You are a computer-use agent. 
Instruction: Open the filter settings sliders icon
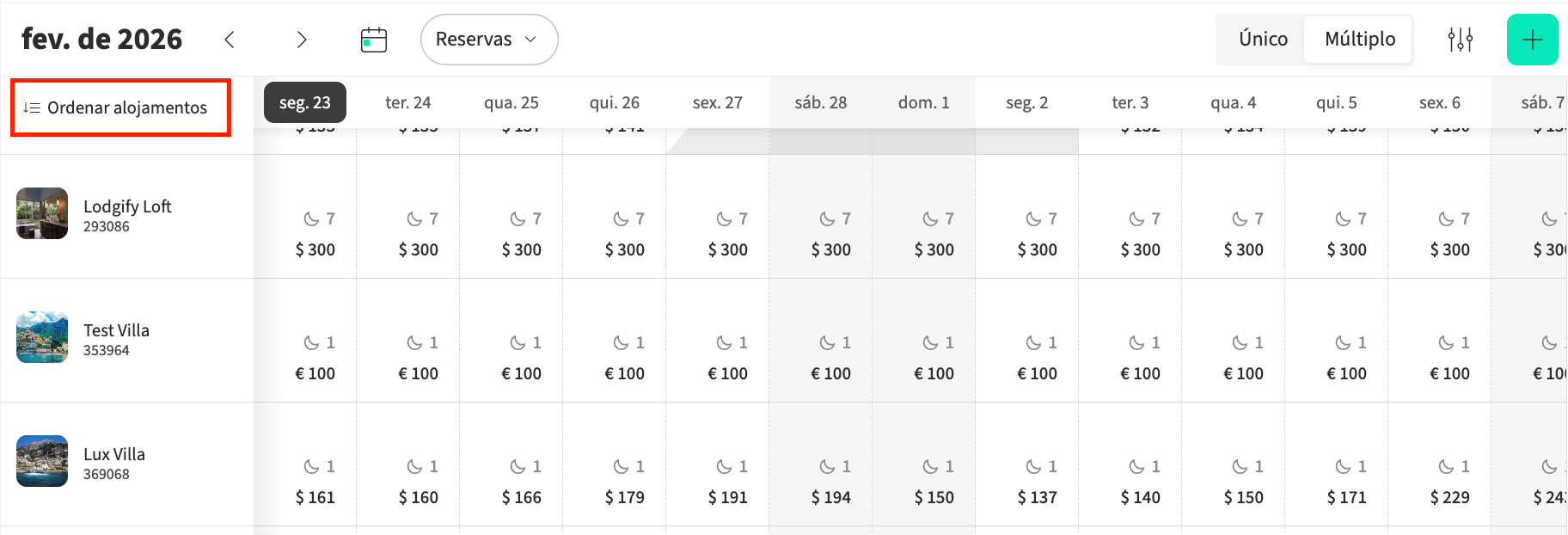click(x=1460, y=40)
